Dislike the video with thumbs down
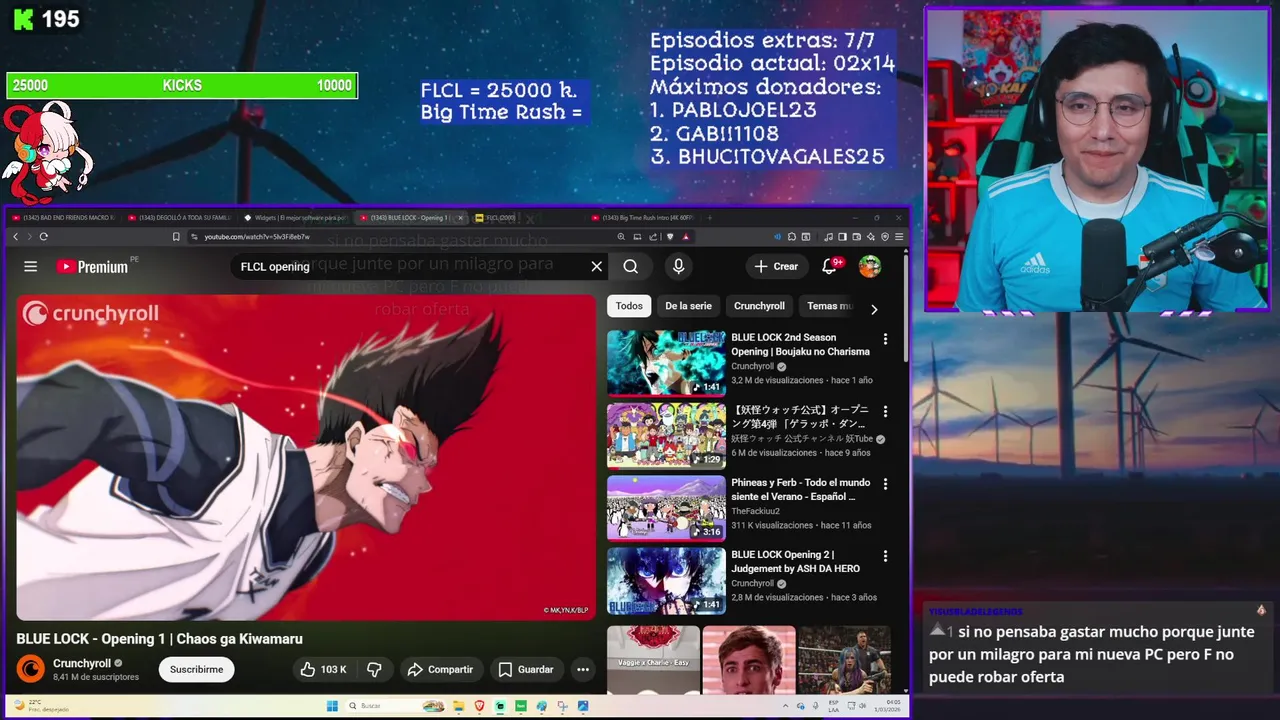The width and height of the screenshot is (1280, 720). pyautogui.click(x=374, y=669)
